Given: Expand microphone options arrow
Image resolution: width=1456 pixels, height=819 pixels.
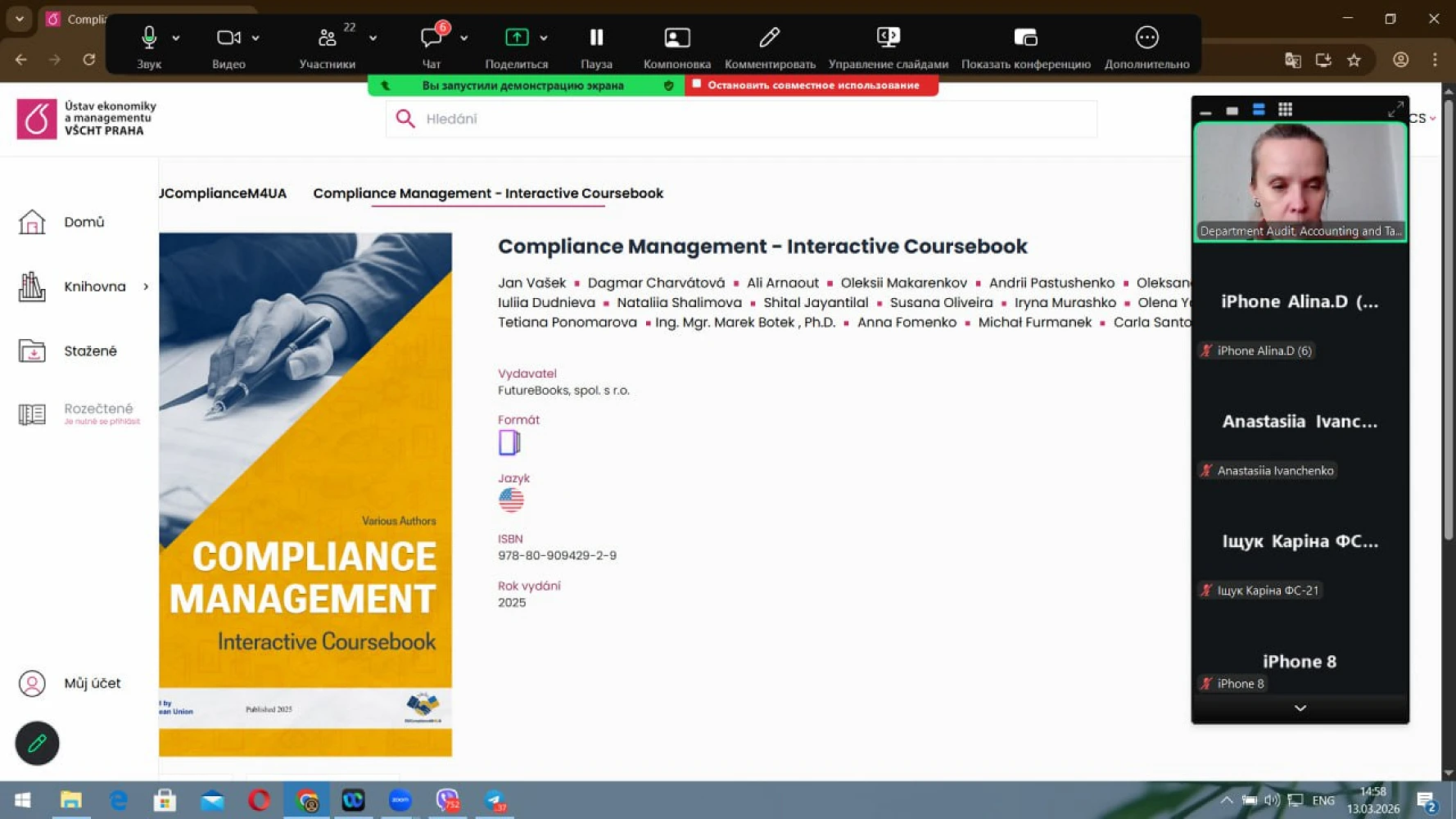Looking at the screenshot, I should pyautogui.click(x=176, y=38).
